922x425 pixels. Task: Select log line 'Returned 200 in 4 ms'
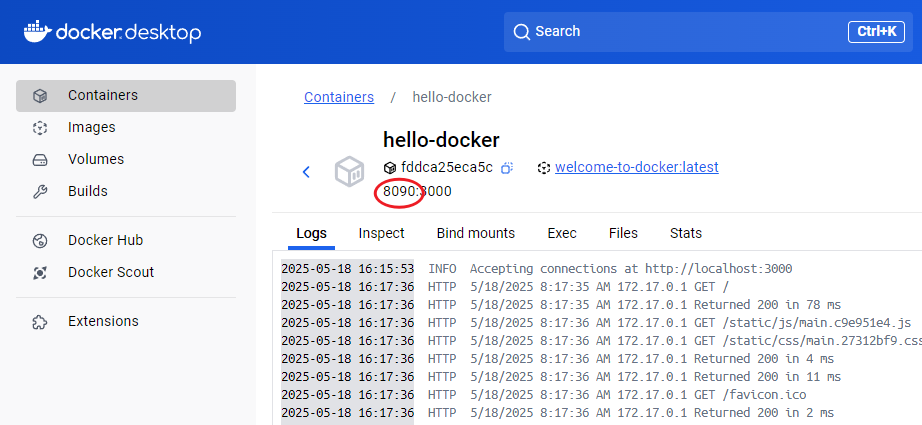764,359
